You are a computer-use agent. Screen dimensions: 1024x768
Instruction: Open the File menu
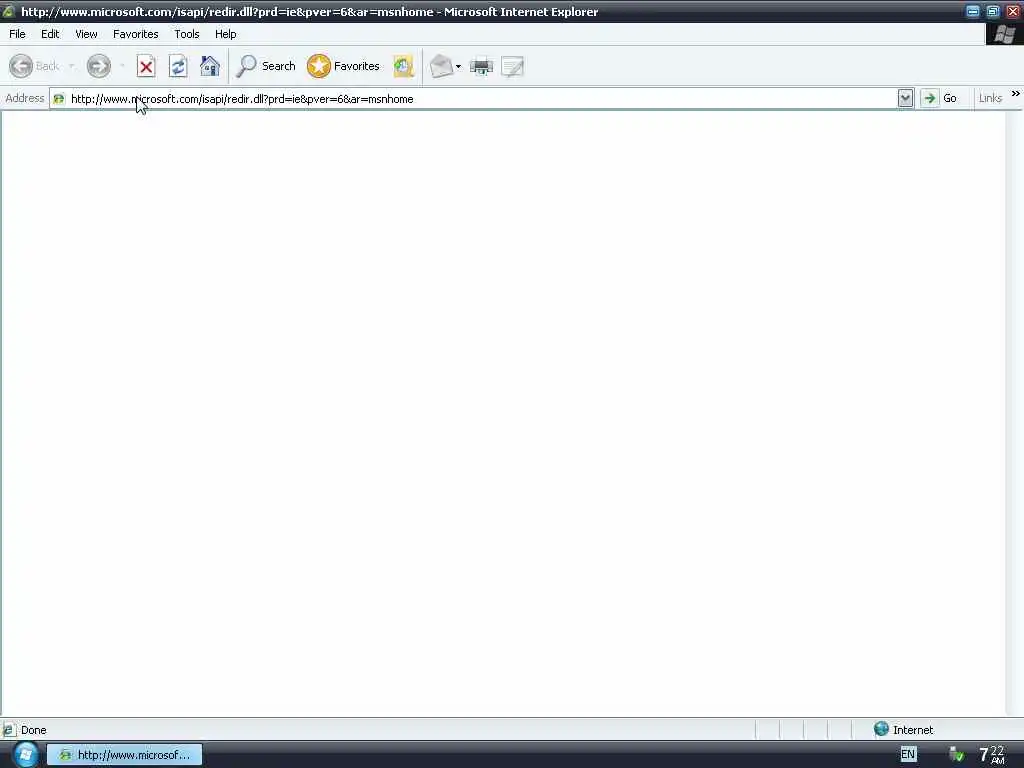click(17, 34)
